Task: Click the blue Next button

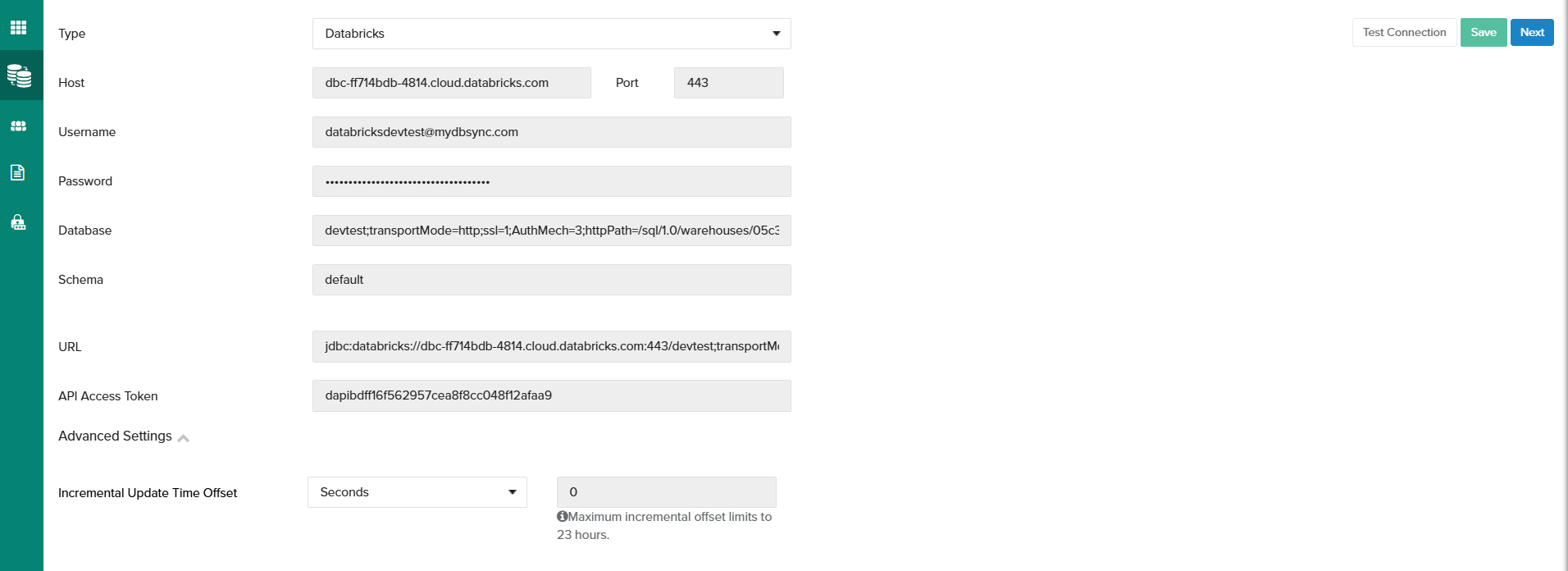Action: point(1531,33)
